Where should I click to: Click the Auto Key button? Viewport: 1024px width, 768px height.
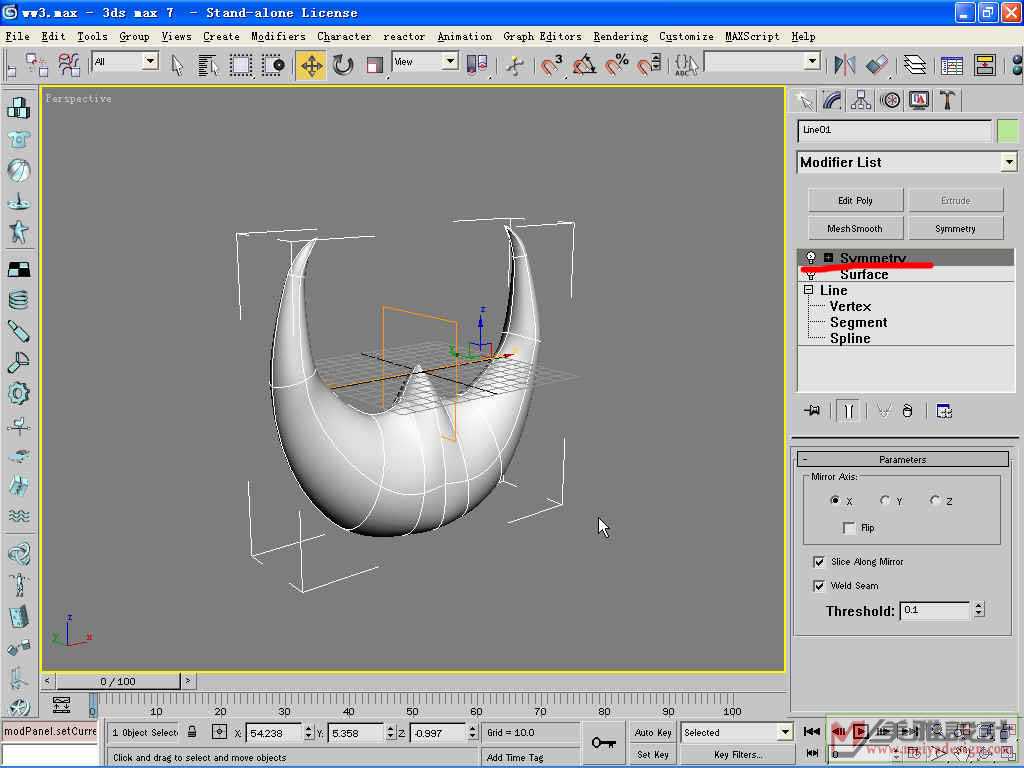(x=652, y=733)
